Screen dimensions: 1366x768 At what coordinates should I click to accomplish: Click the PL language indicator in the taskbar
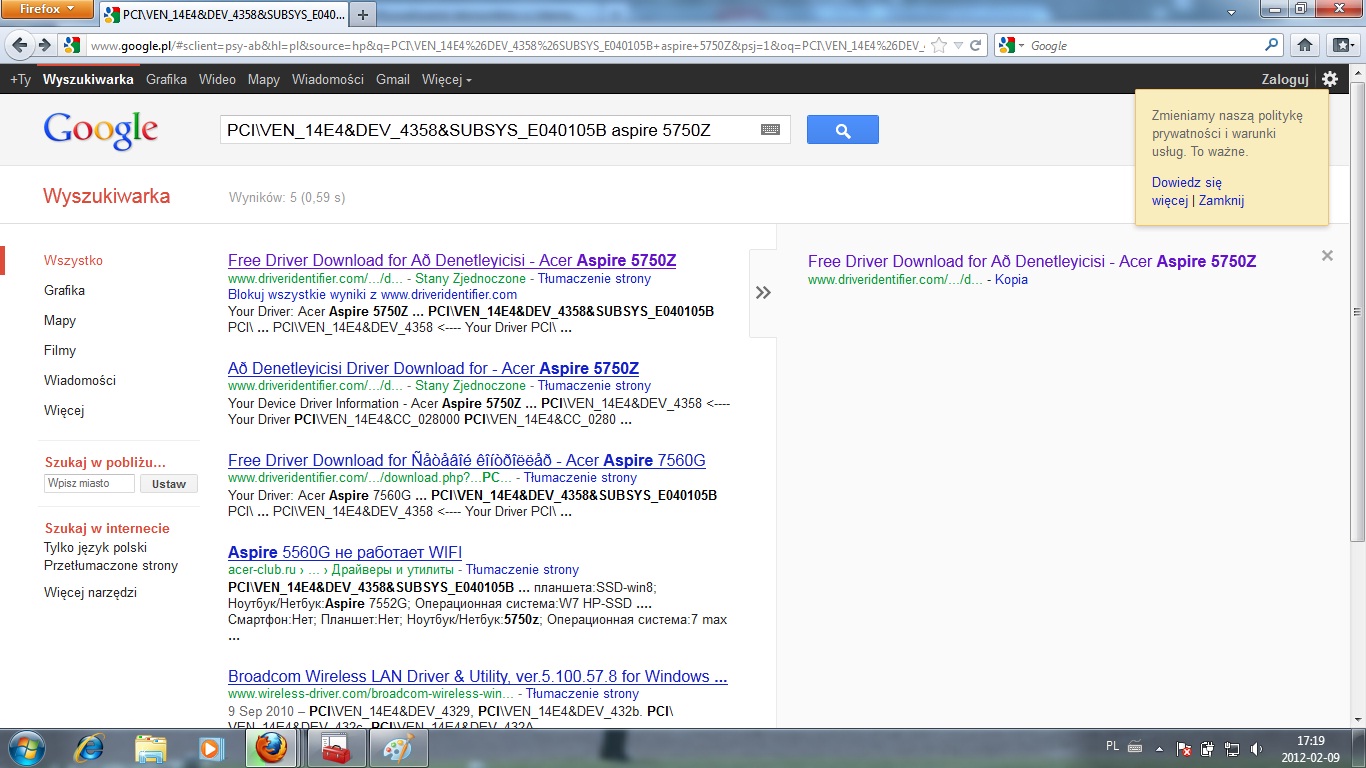[1113, 747]
